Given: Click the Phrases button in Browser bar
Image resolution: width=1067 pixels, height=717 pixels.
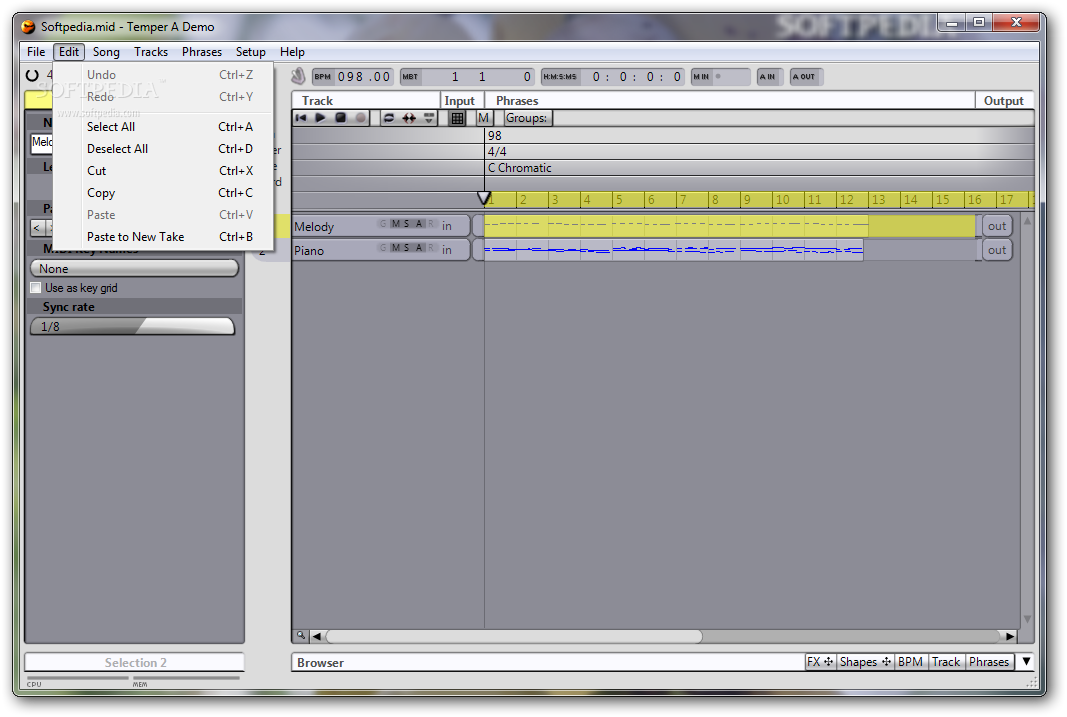Looking at the screenshot, I should point(989,661).
